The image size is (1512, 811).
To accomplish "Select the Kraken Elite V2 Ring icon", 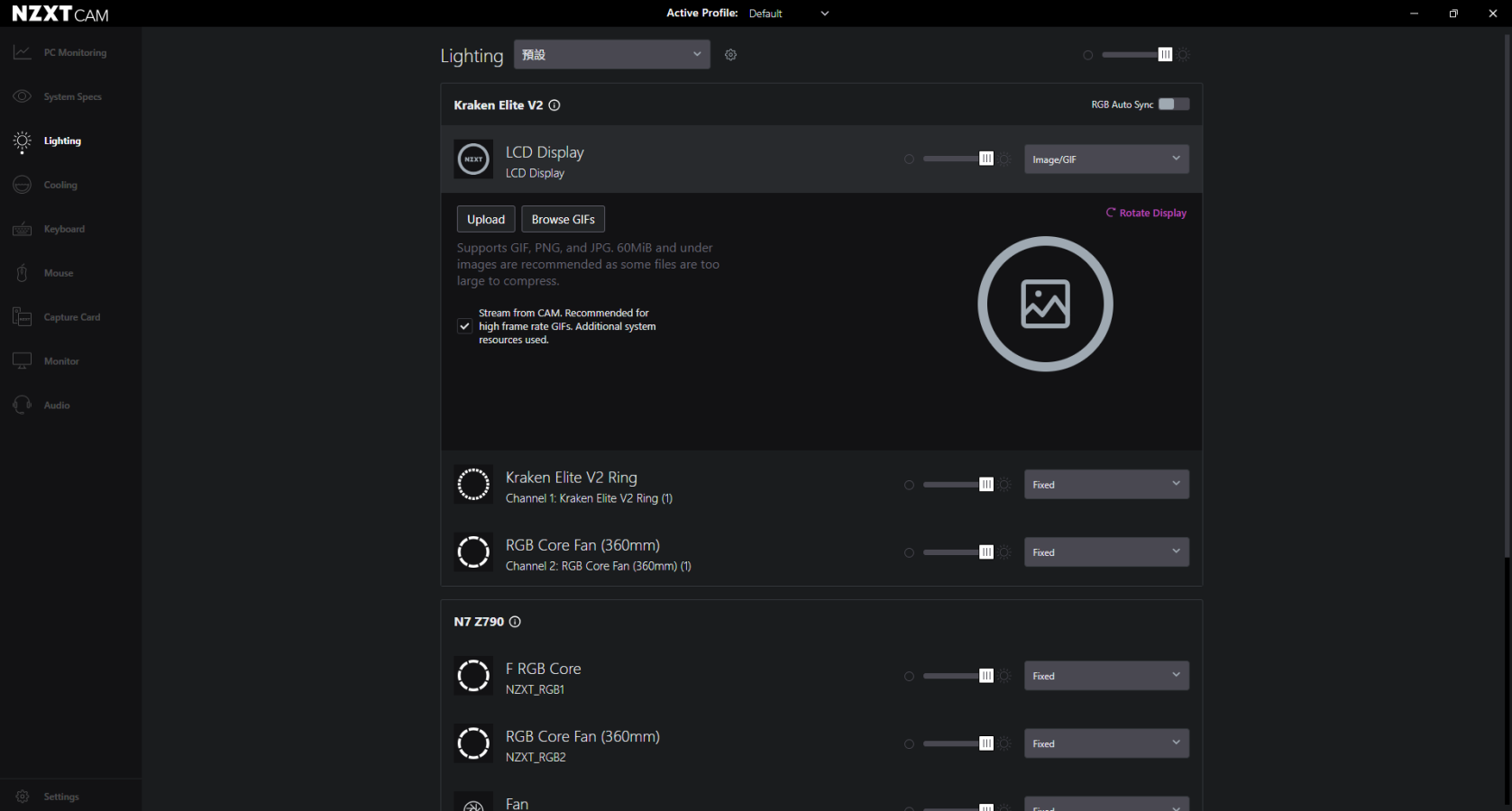I will (473, 485).
